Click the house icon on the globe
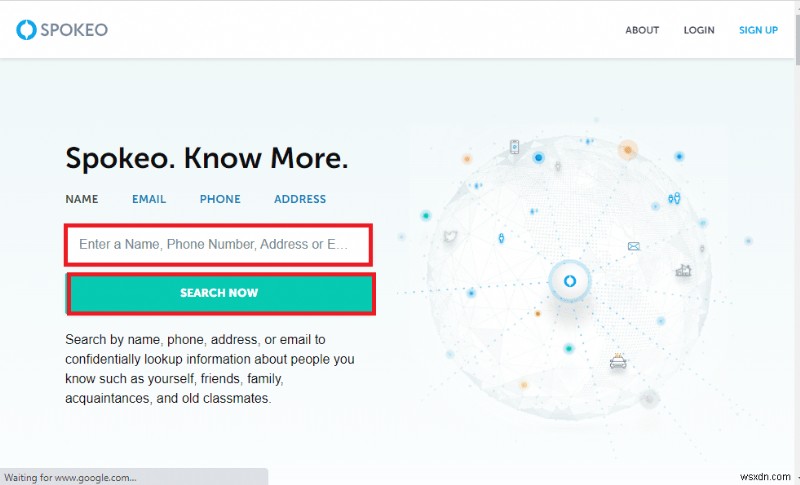Screen dimensions: 800x485 point(684,270)
